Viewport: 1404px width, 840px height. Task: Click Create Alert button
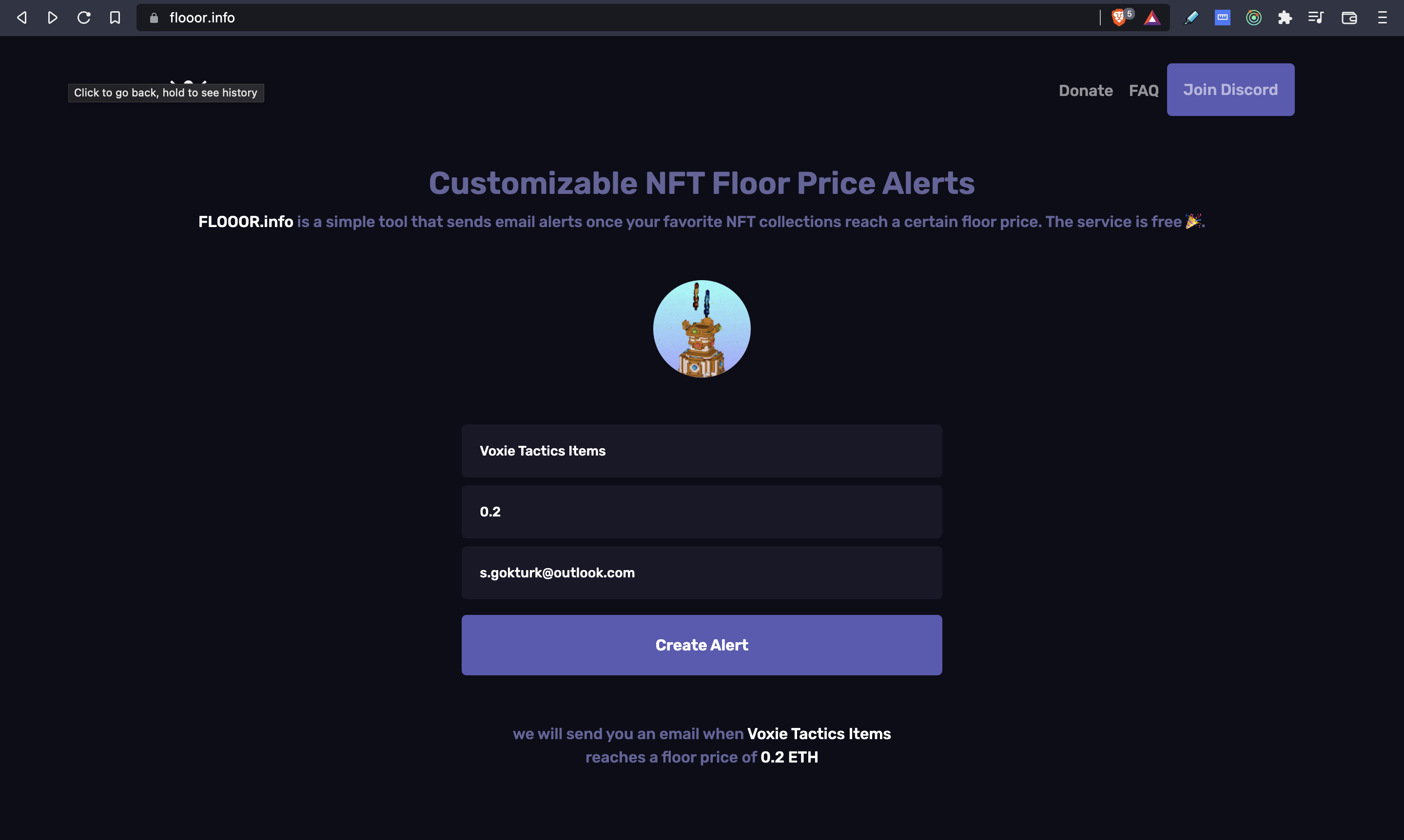click(x=702, y=645)
